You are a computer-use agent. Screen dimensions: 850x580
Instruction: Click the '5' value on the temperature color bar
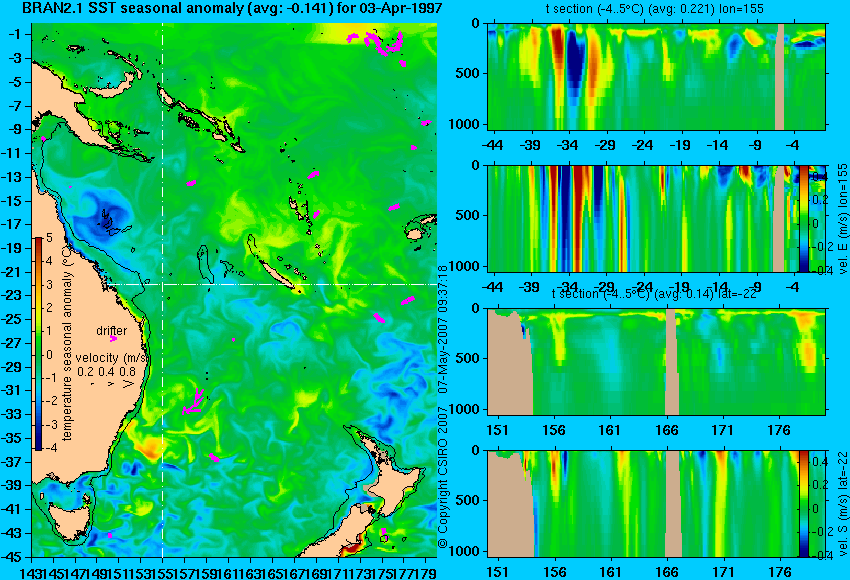point(49,237)
